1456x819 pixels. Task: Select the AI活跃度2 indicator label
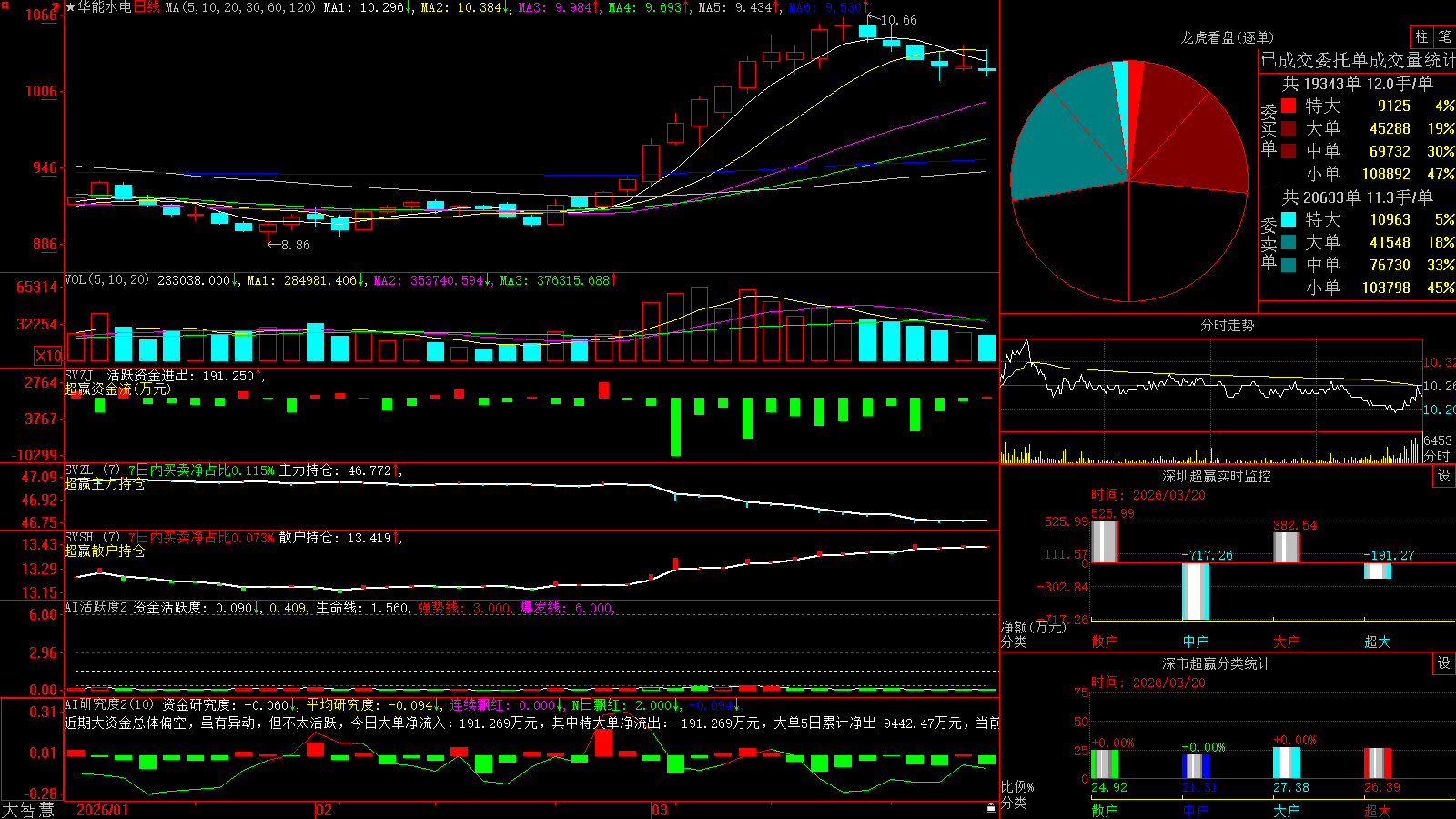[96, 607]
